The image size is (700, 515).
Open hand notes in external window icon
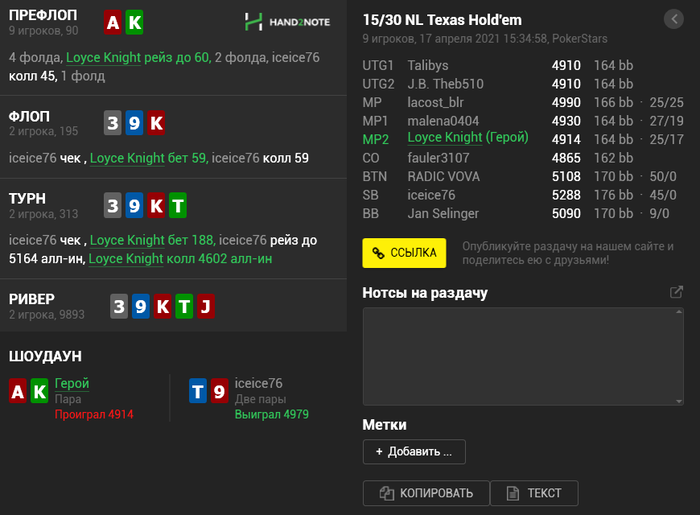(676, 292)
